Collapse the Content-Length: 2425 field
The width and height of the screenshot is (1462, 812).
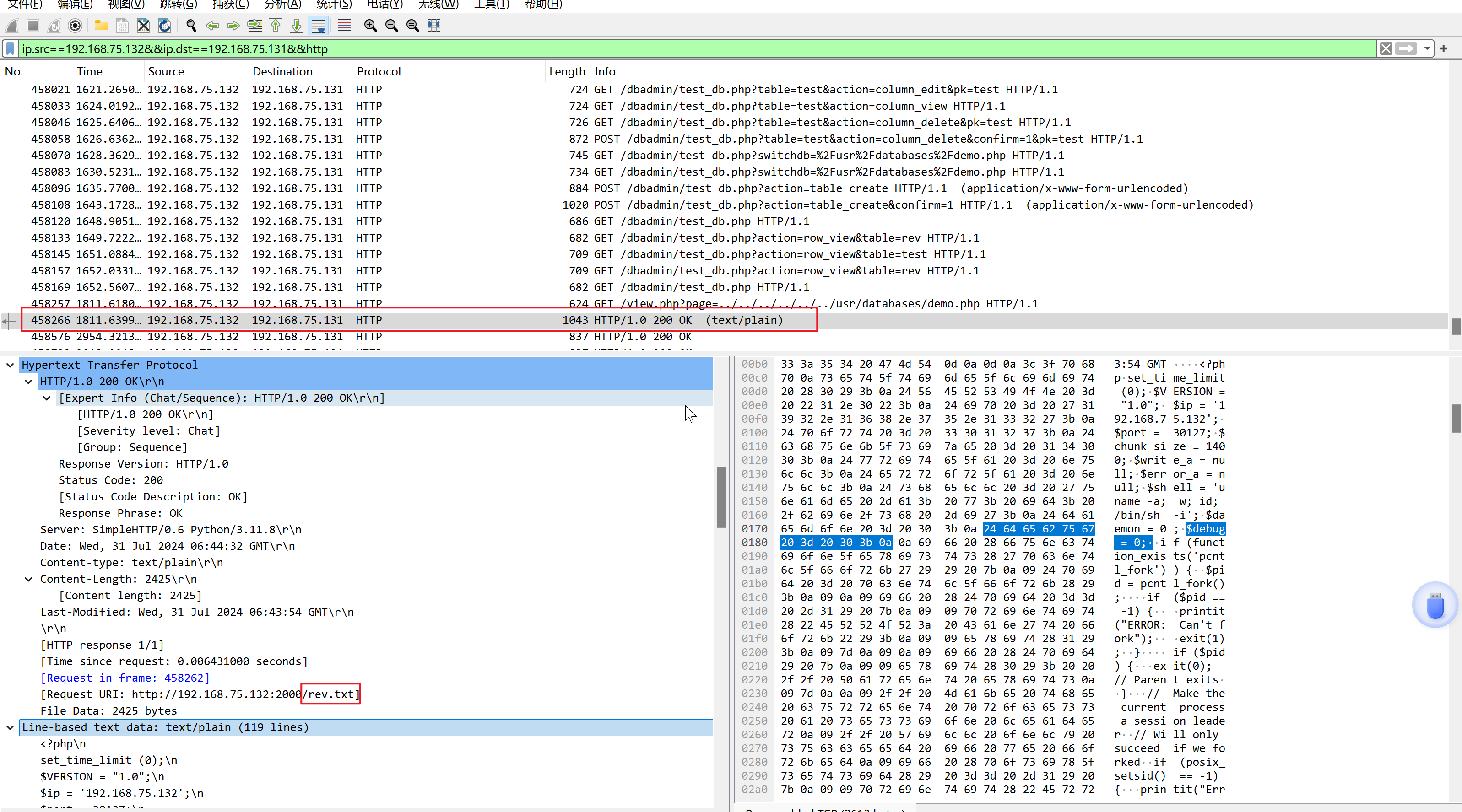click(x=28, y=579)
